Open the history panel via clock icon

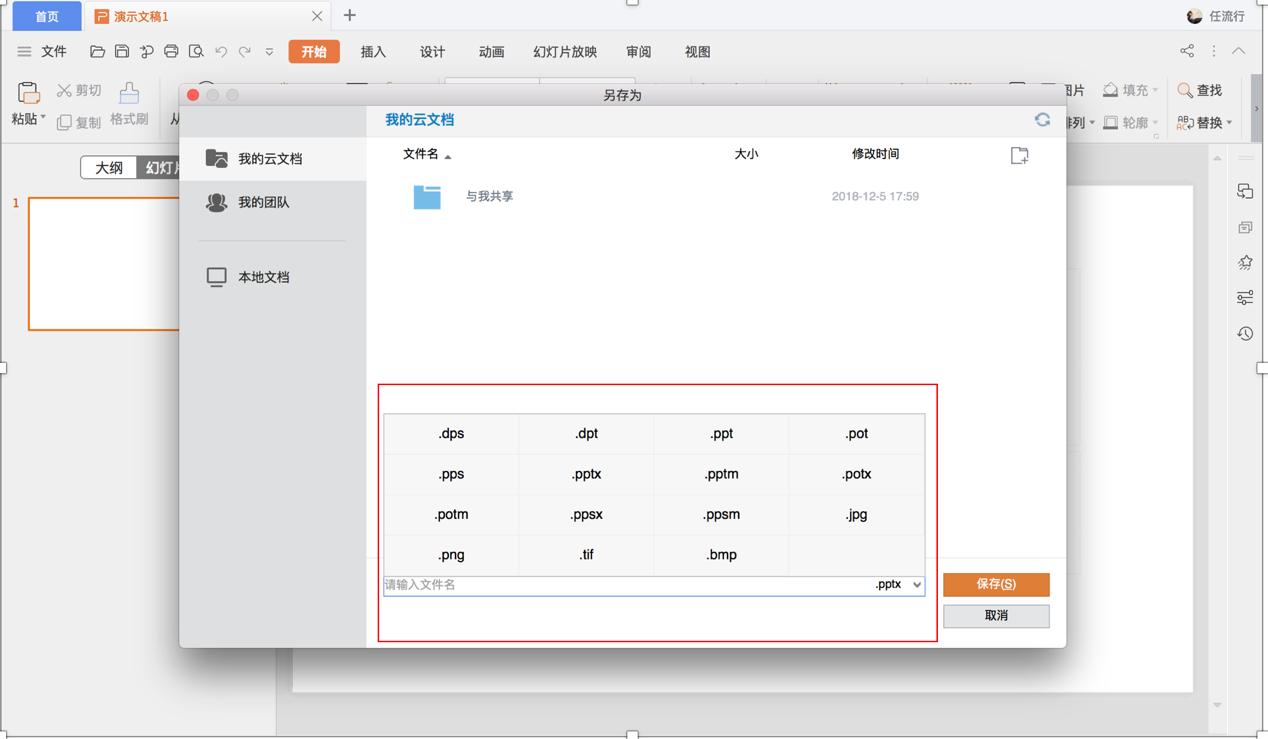tap(1244, 333)
